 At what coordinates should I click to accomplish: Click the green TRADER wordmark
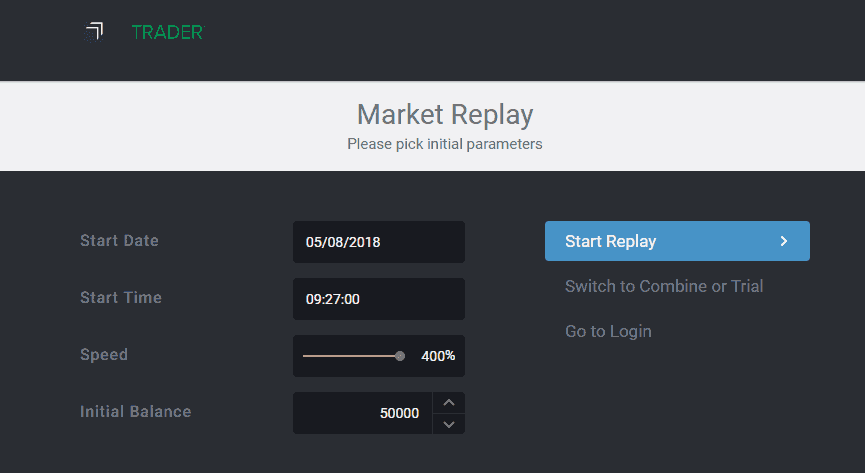click(168, 33)
